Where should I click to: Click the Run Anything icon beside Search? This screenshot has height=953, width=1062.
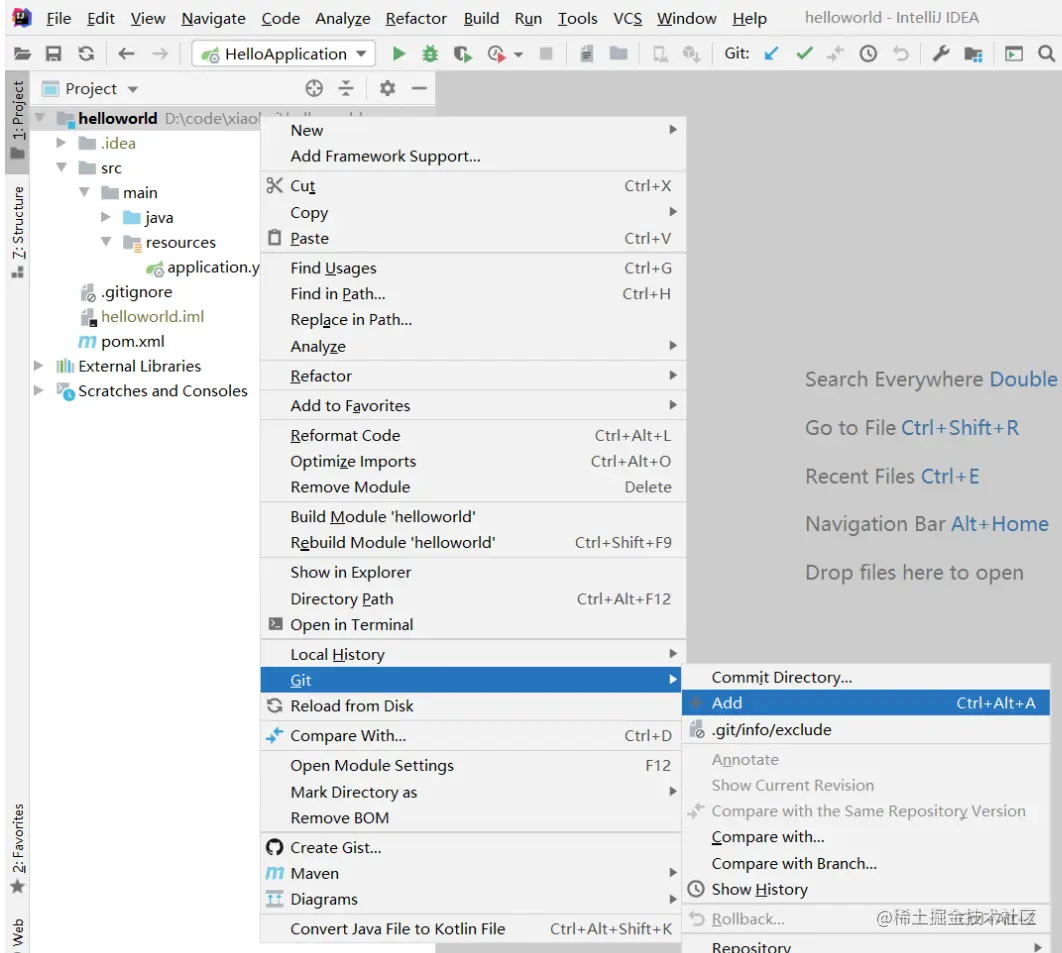[1013, 54]
